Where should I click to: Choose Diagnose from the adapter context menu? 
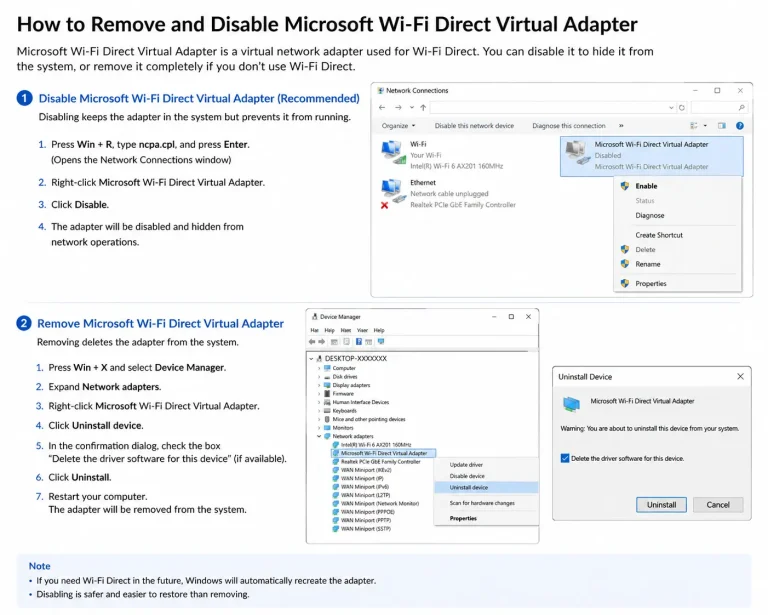(678, 215)
